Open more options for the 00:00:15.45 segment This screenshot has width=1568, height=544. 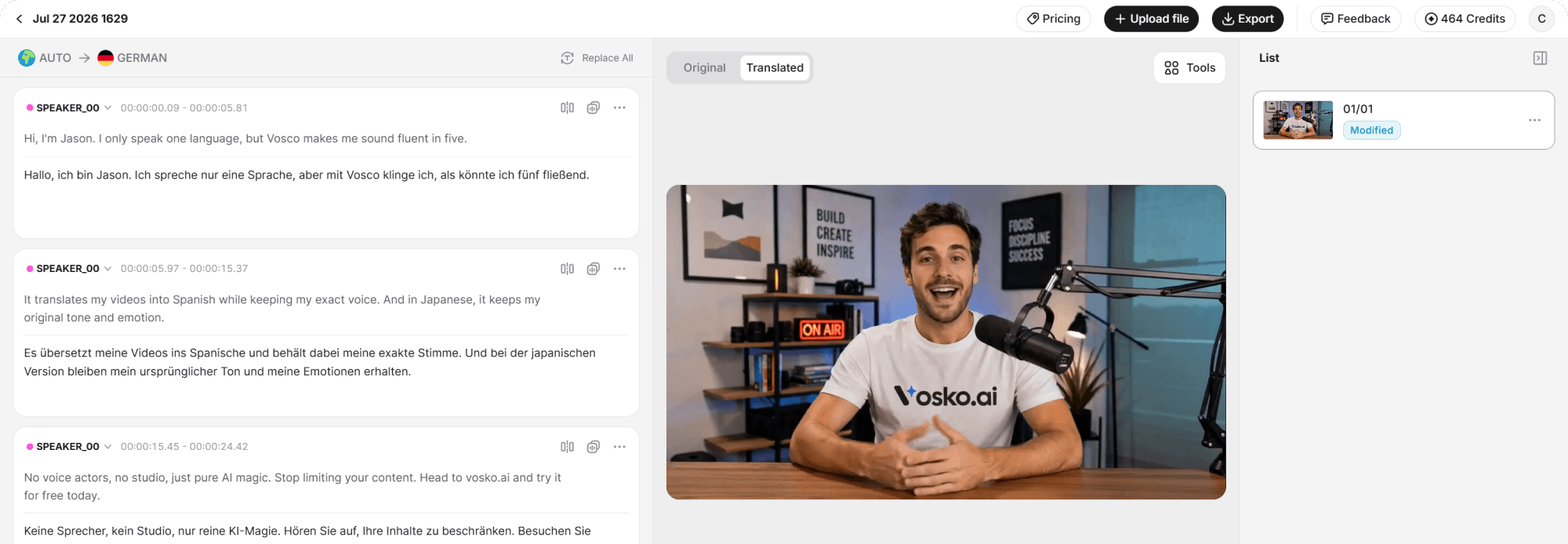click(x=619, y=447)
